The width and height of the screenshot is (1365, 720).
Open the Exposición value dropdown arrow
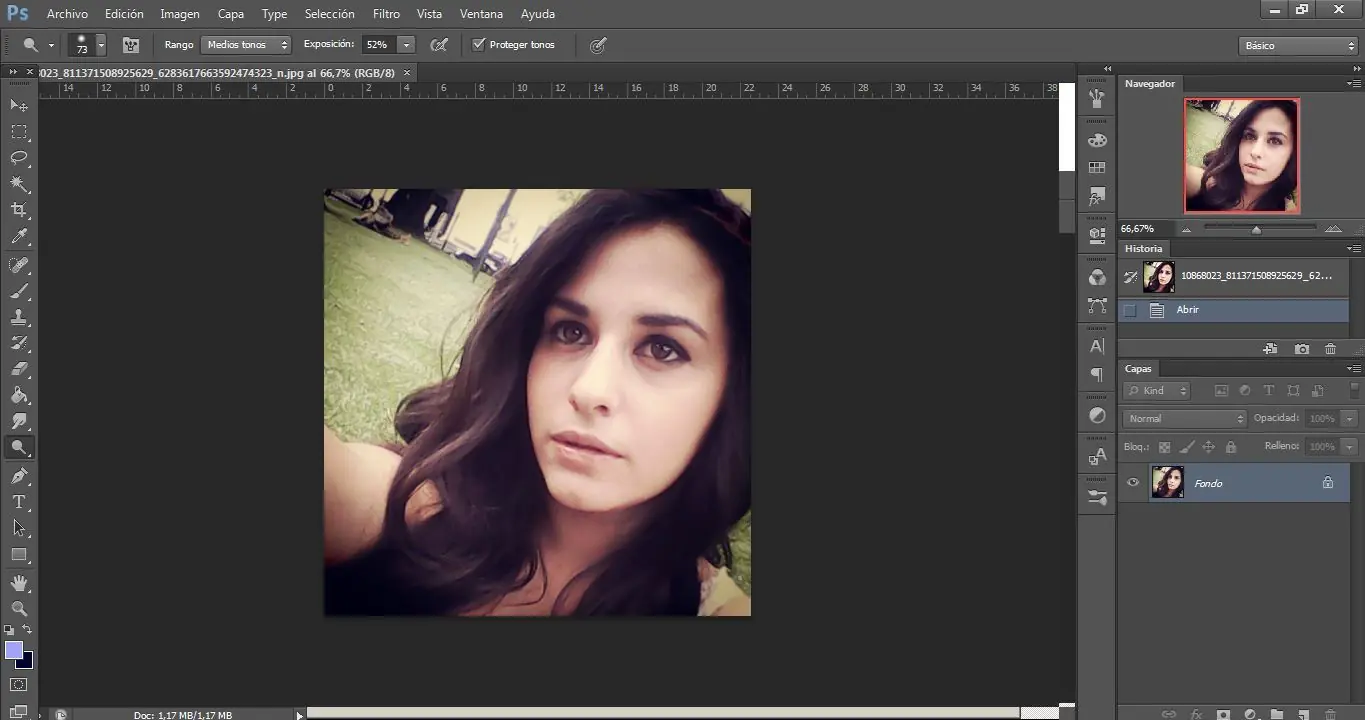(x=406, y=45)
